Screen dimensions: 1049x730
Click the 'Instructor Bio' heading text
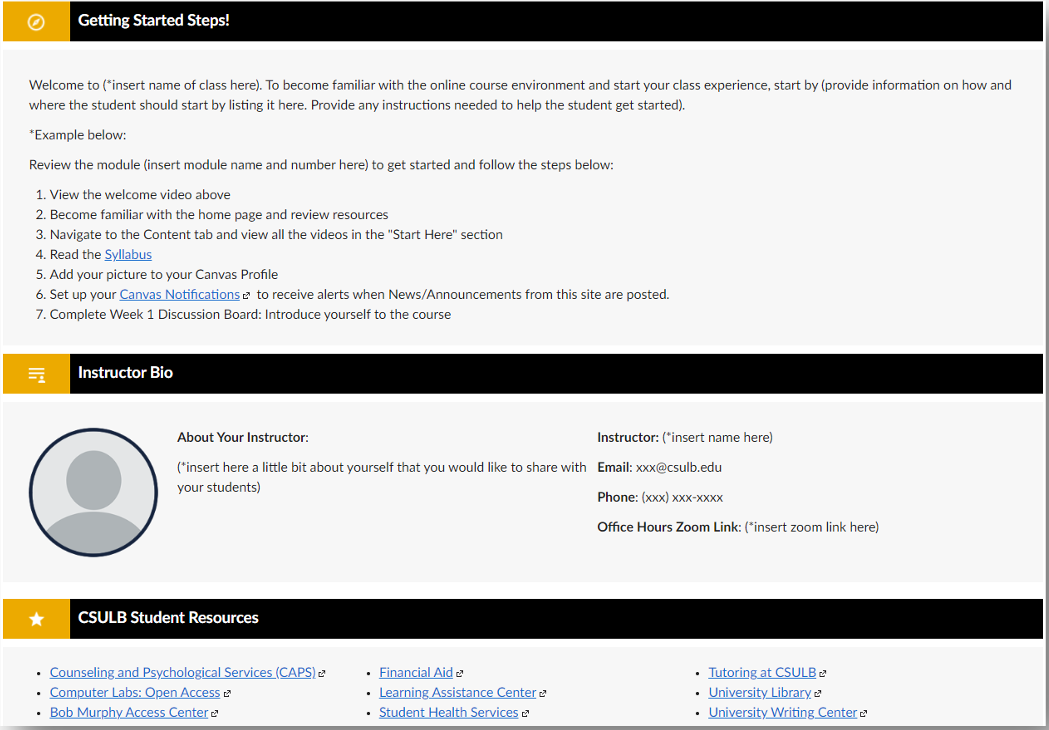126,373
